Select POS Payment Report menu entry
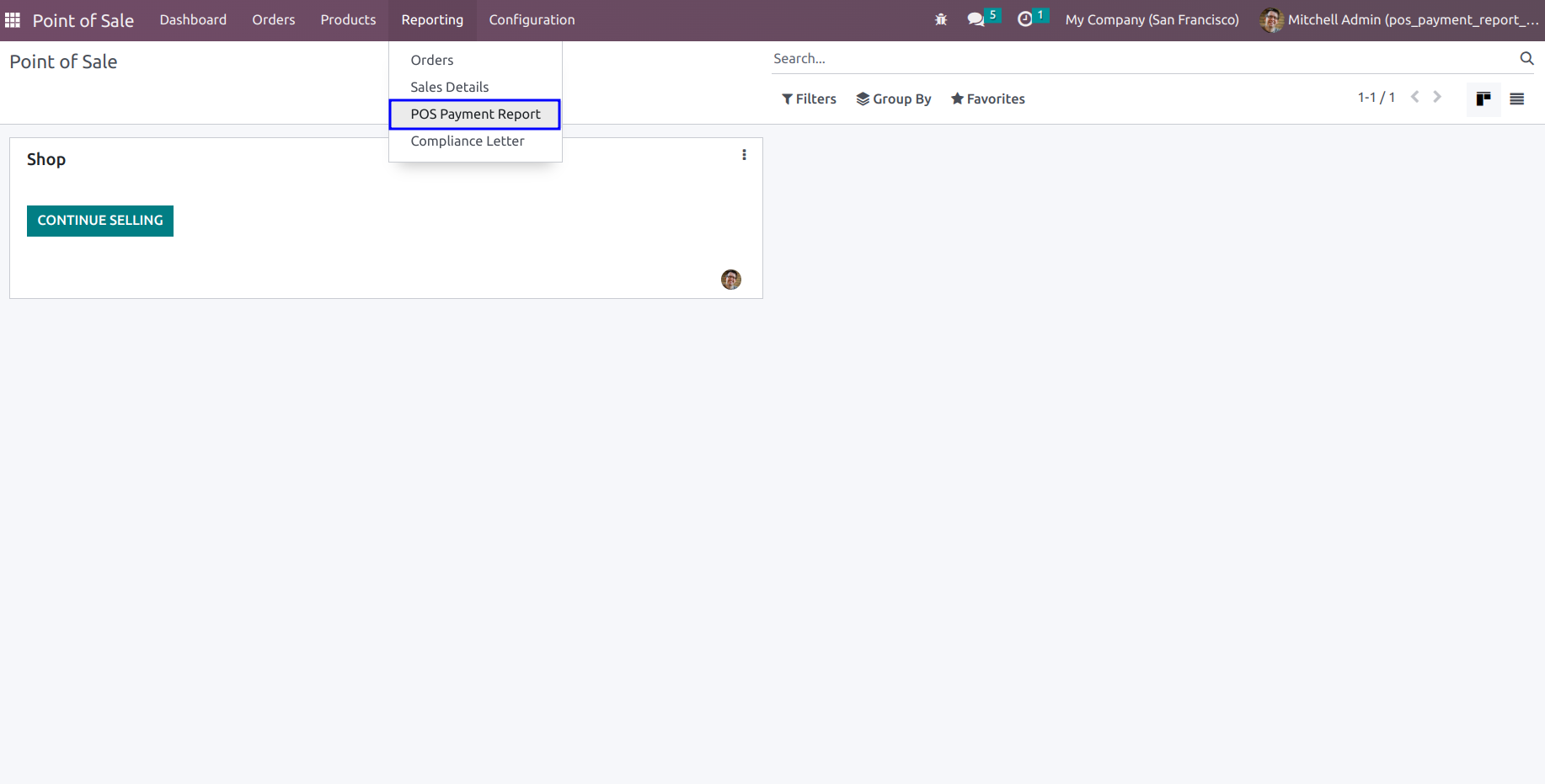Image resolution: width=1545 pixels, height=784 pixels. click(x=475, y=114)
